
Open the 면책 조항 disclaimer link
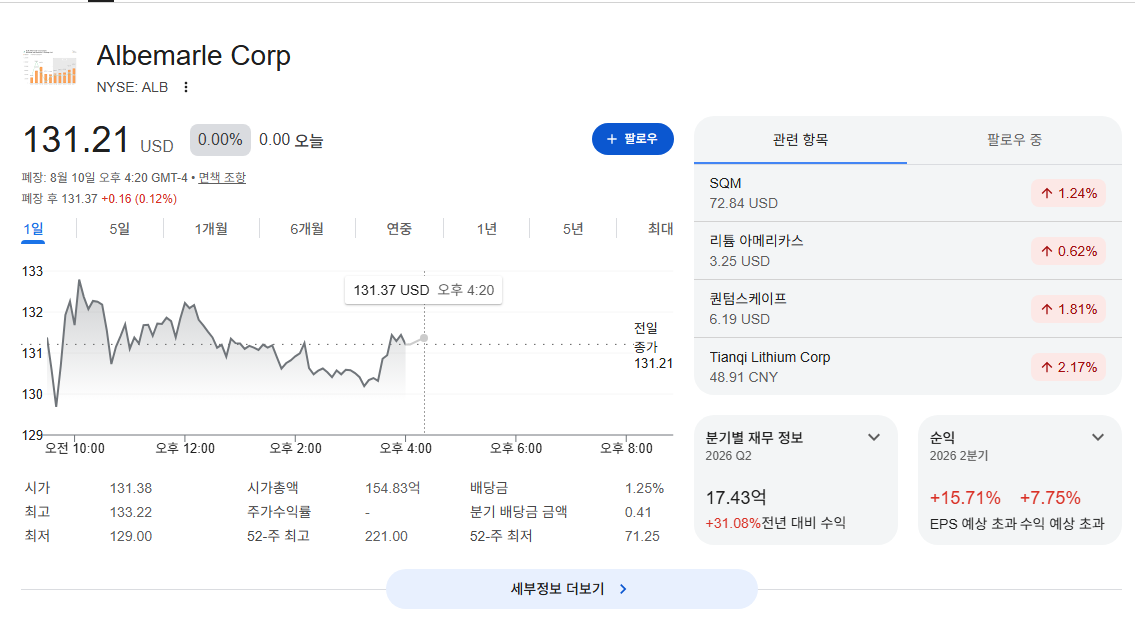(222, 177)
